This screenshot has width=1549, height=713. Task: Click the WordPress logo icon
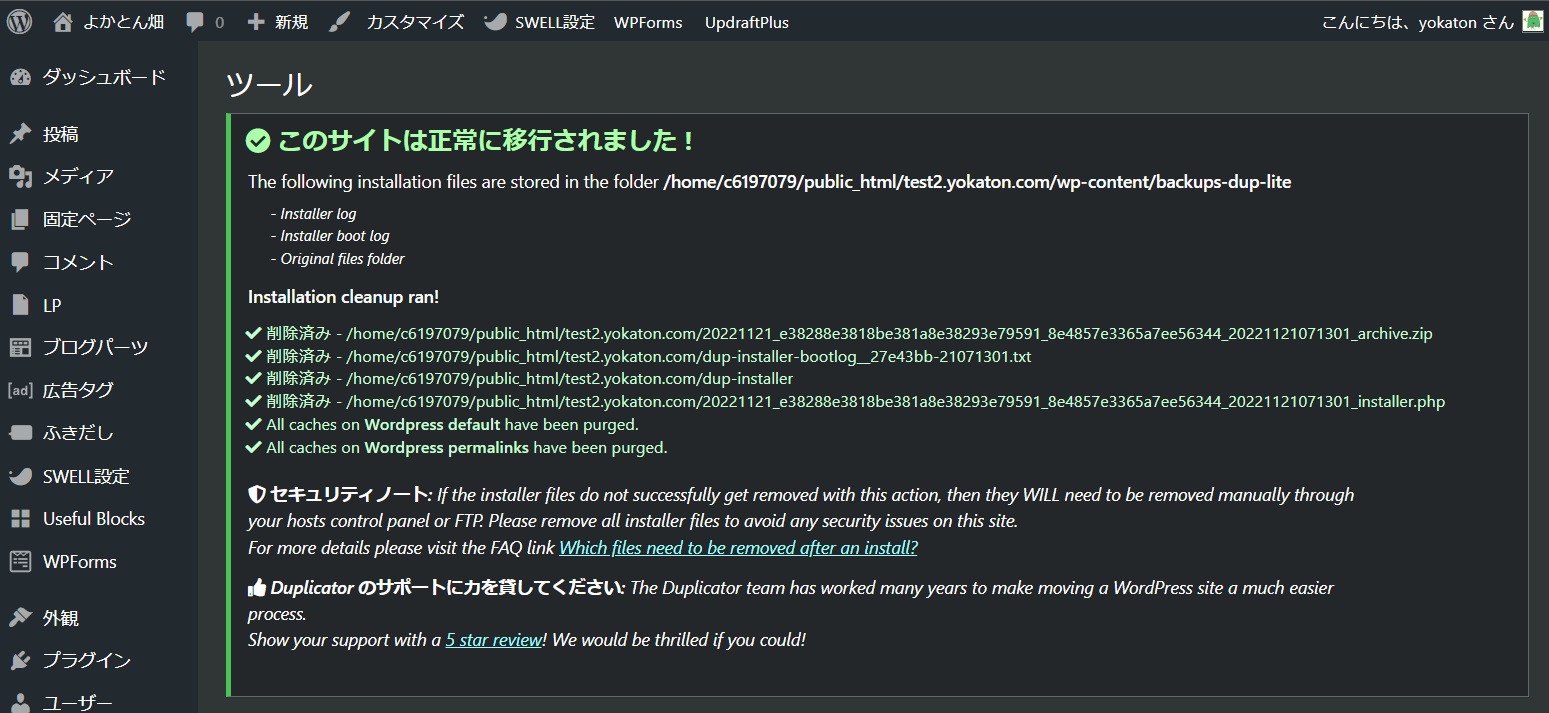pos(20,21)
